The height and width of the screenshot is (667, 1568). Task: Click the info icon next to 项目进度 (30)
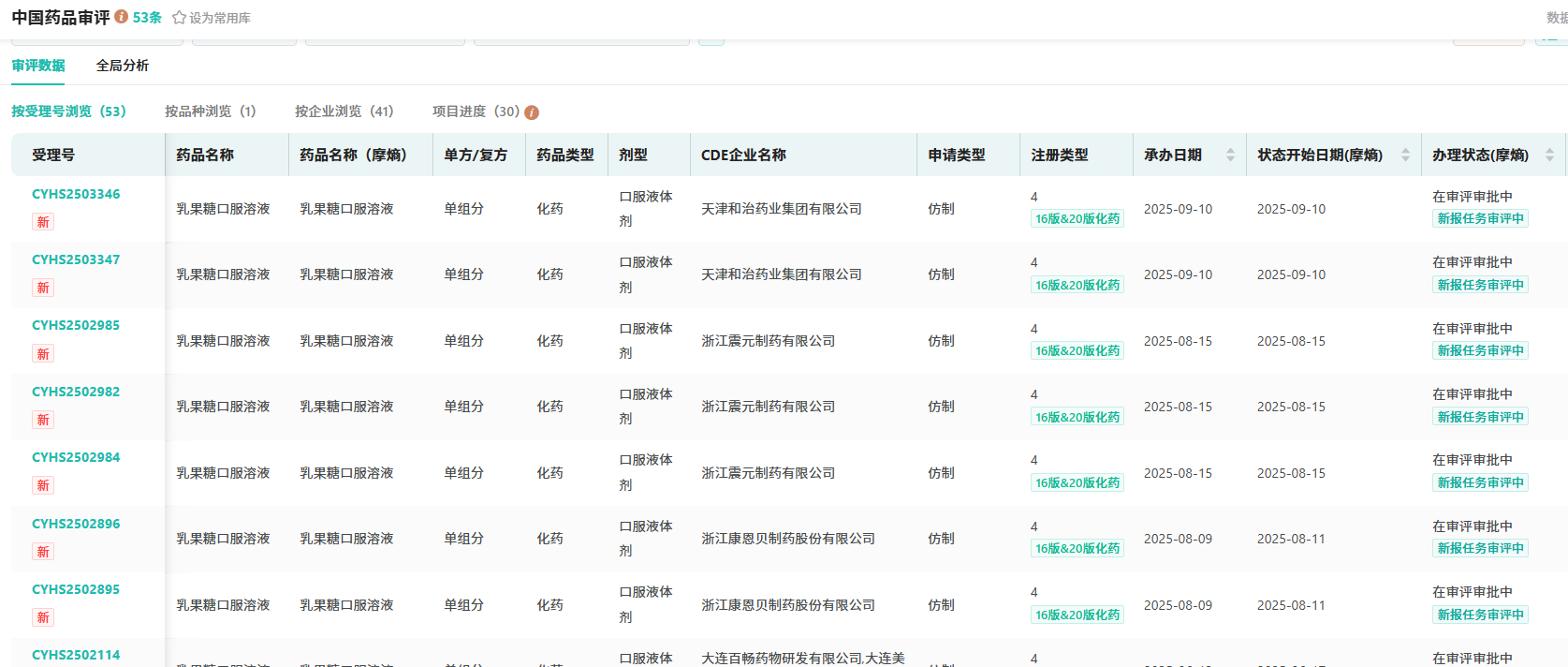pyautogui.click(x=532, y=112)
